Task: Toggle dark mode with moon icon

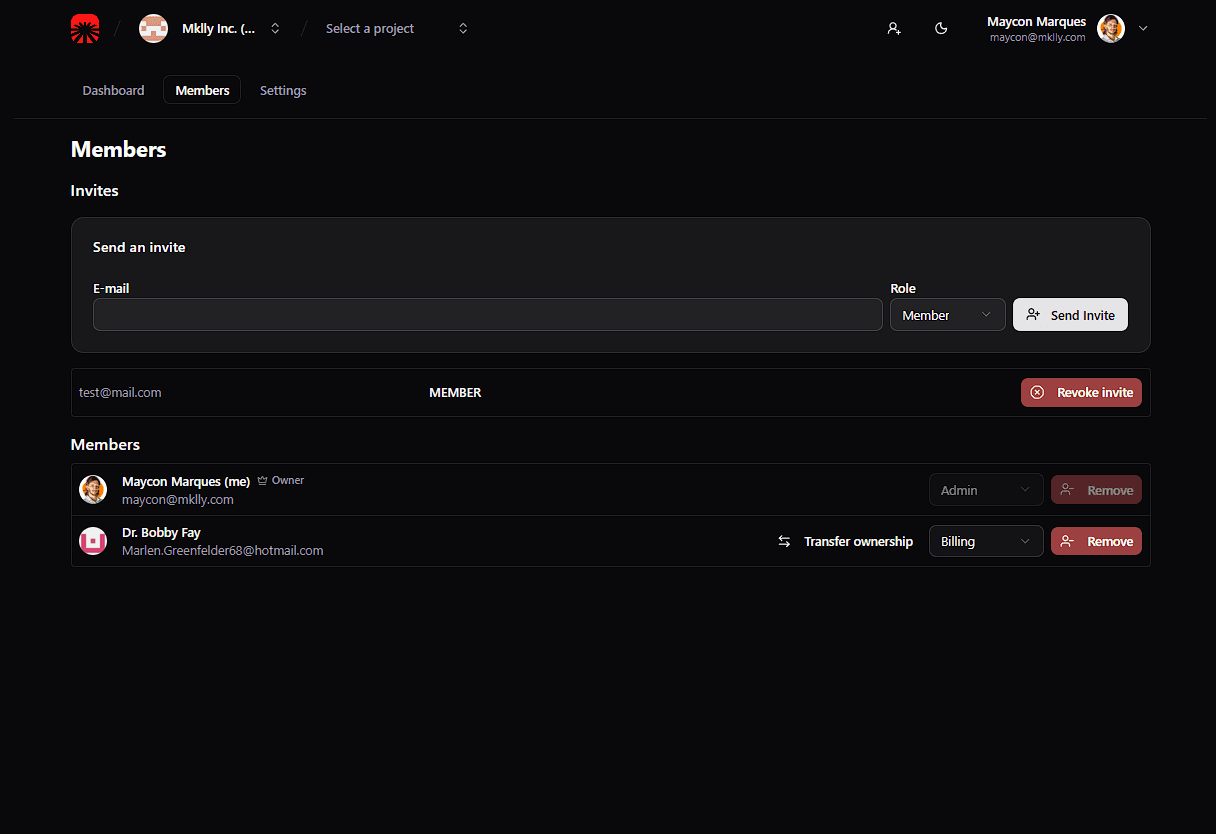Action: [x=941, y=29]
